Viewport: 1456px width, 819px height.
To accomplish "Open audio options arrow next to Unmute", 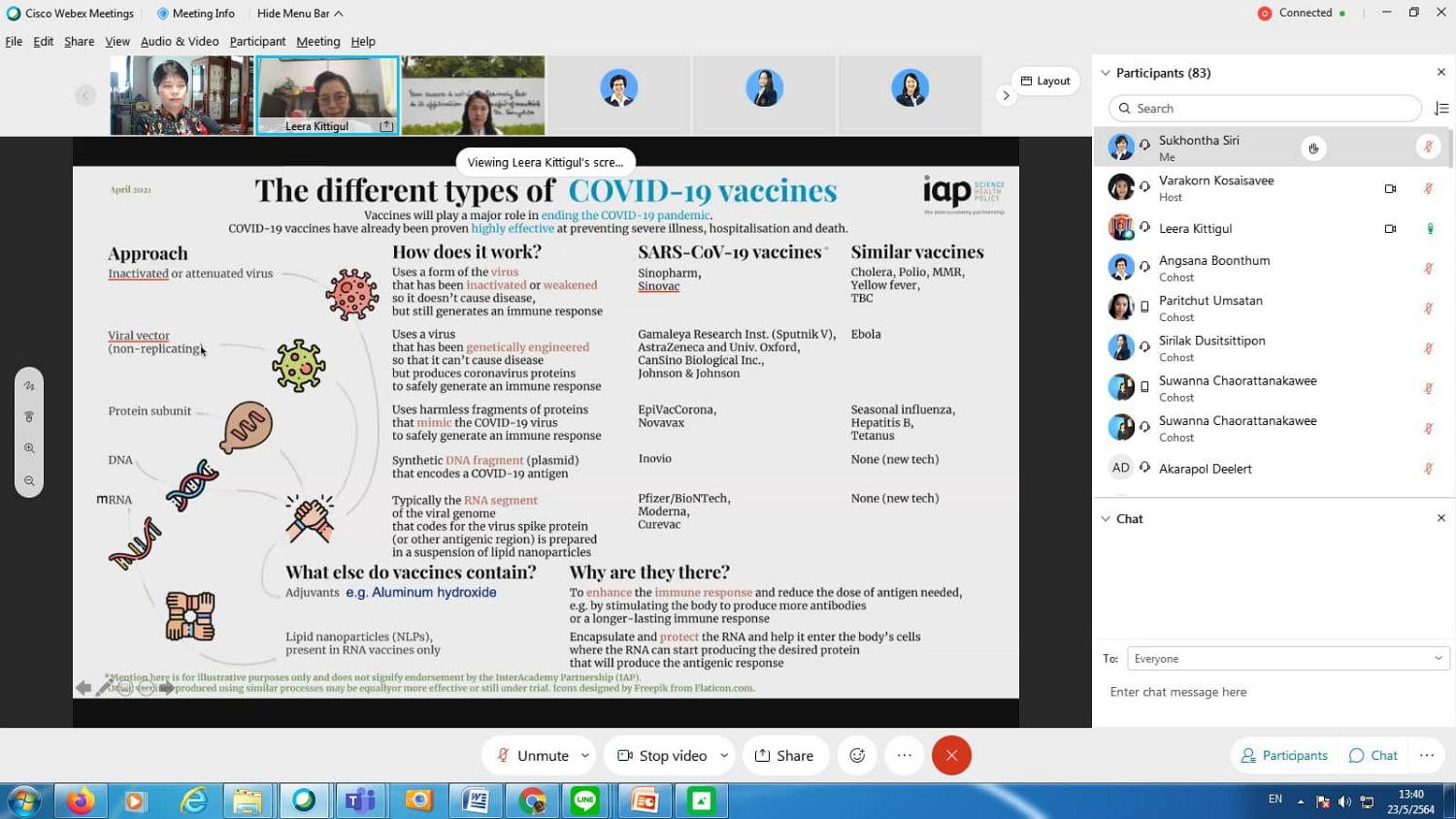I will pyautogui.click(x=585, y=755).
